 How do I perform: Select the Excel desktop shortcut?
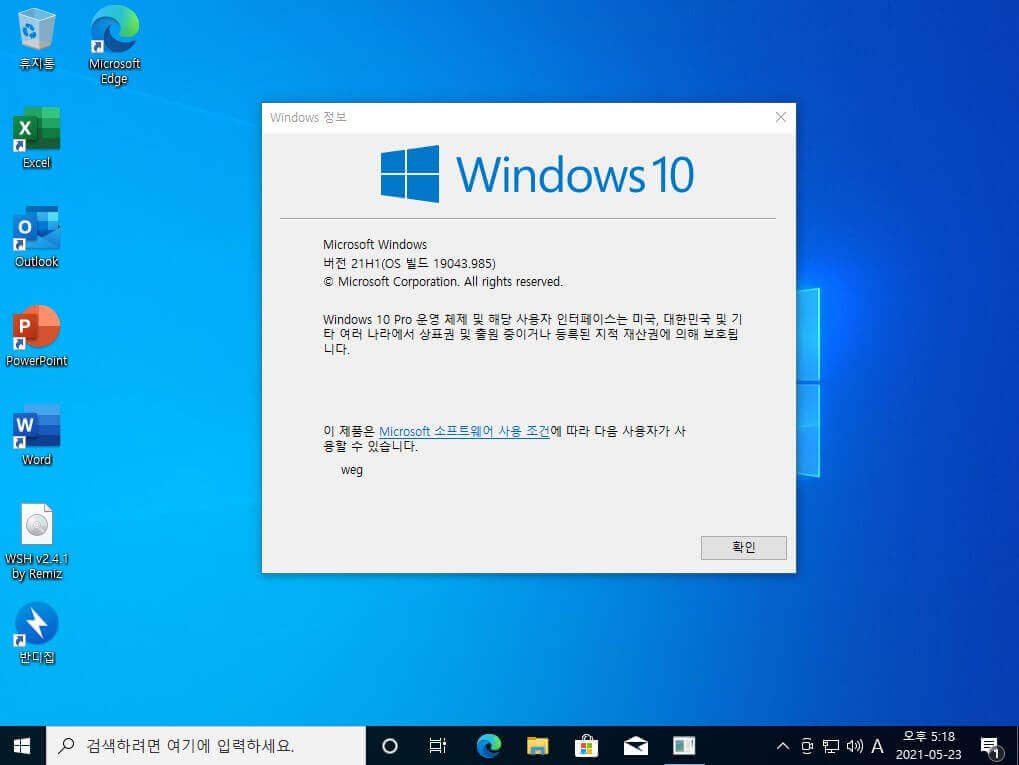pyautogui.click(x=36, y=138)
